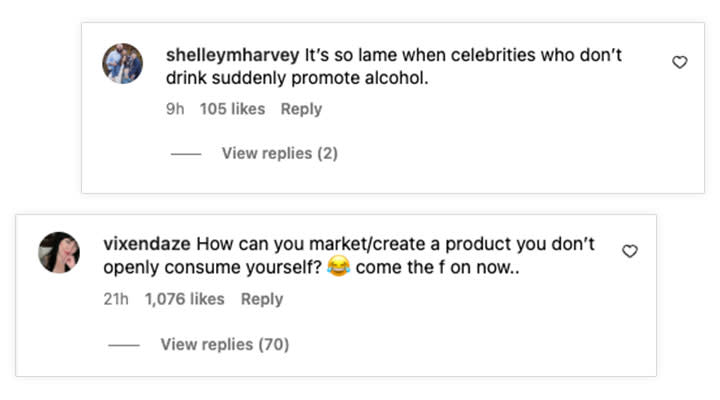Expand View replies (70)
This screenshot has height=400, width=720.
225,344
